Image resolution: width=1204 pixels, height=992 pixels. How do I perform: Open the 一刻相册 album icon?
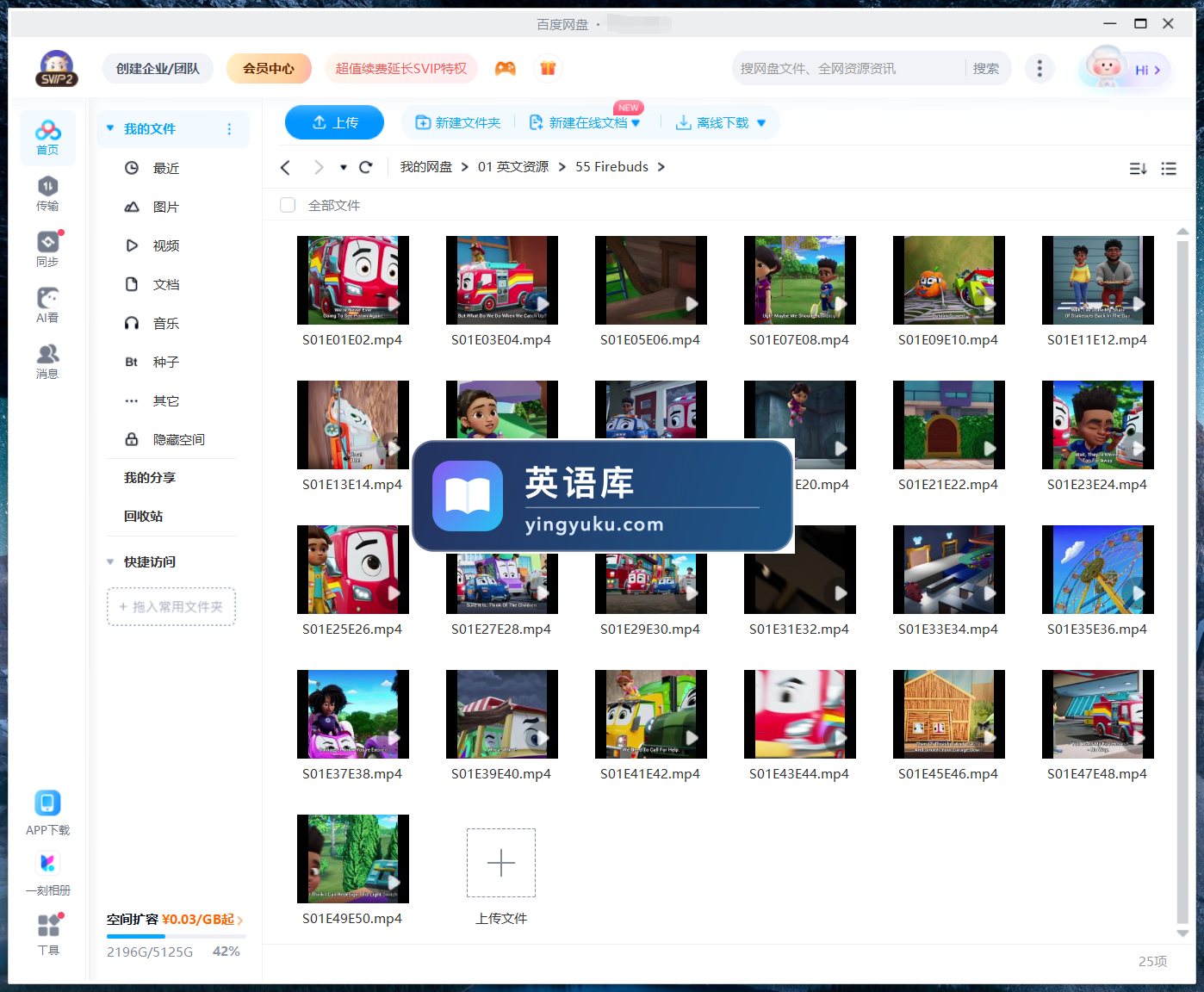pyautogui.click(x=47, y=873)
